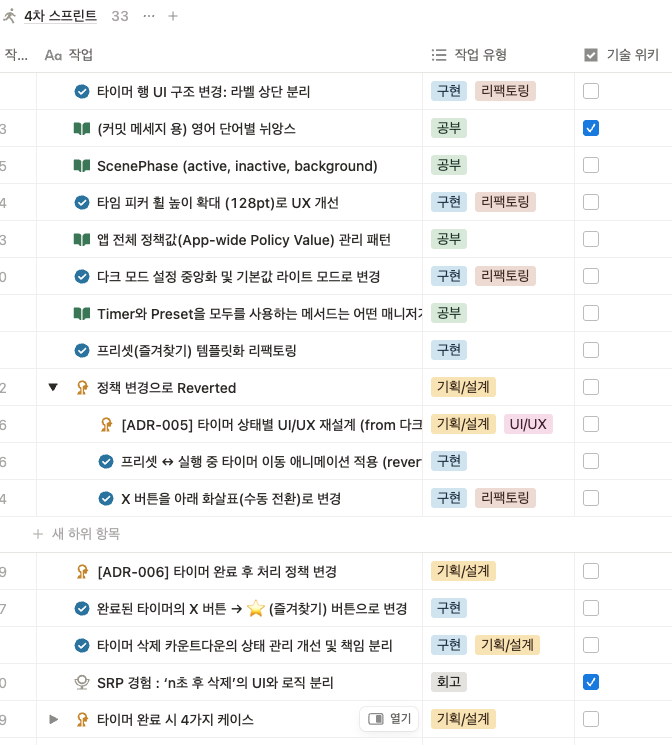Check 기술 위키 box for ScenePhase row

[x=591, y=165]
